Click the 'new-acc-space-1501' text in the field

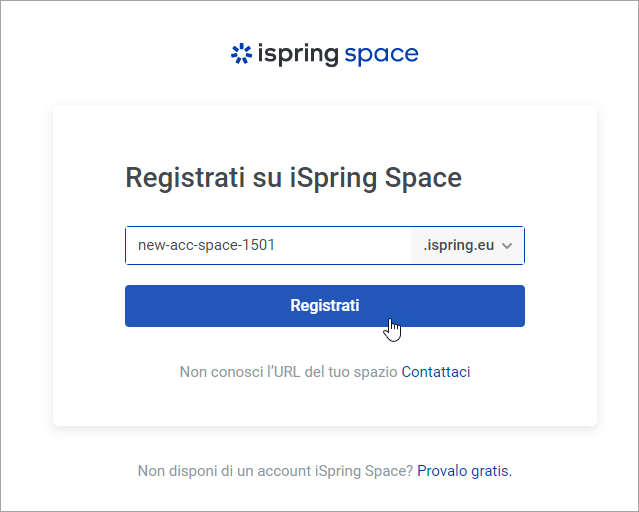[206, 245]
